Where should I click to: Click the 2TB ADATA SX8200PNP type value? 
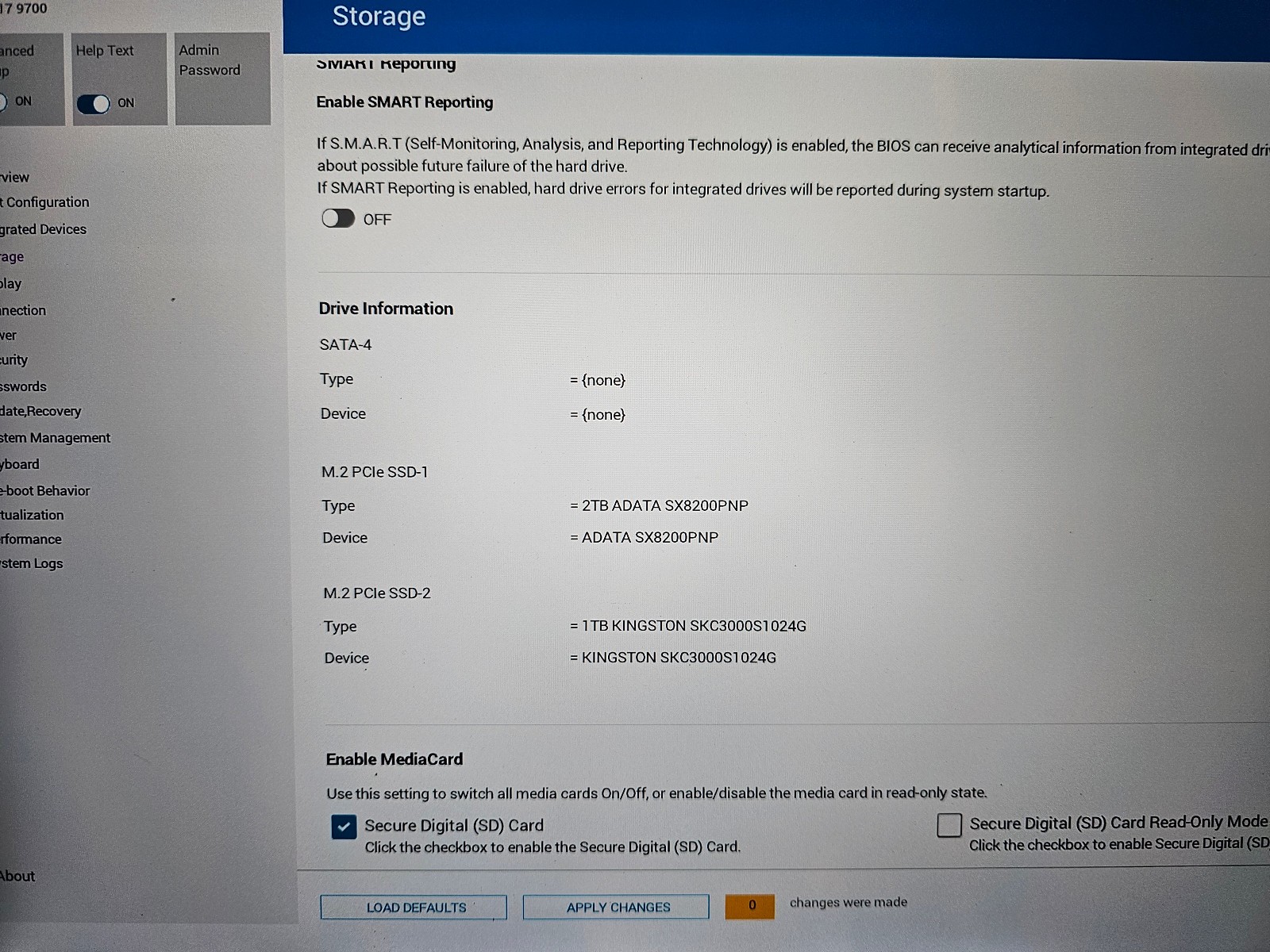(665, 505)
